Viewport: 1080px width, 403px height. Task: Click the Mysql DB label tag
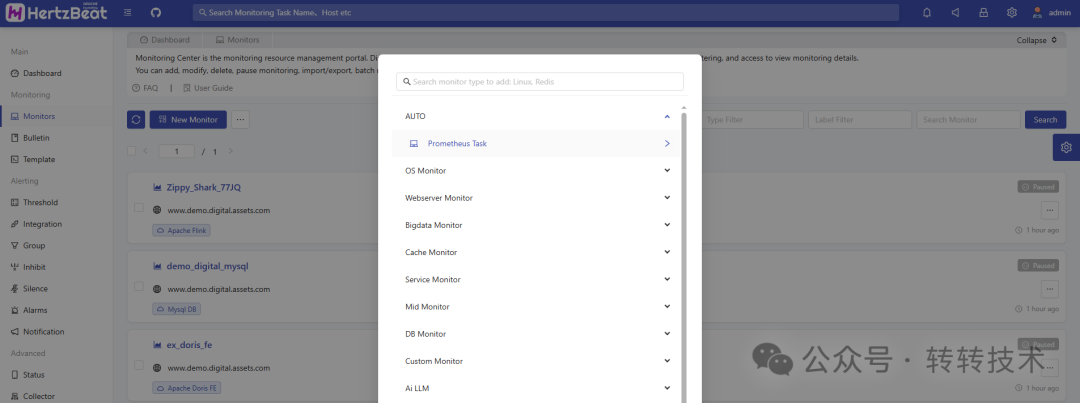click(177, 309)
